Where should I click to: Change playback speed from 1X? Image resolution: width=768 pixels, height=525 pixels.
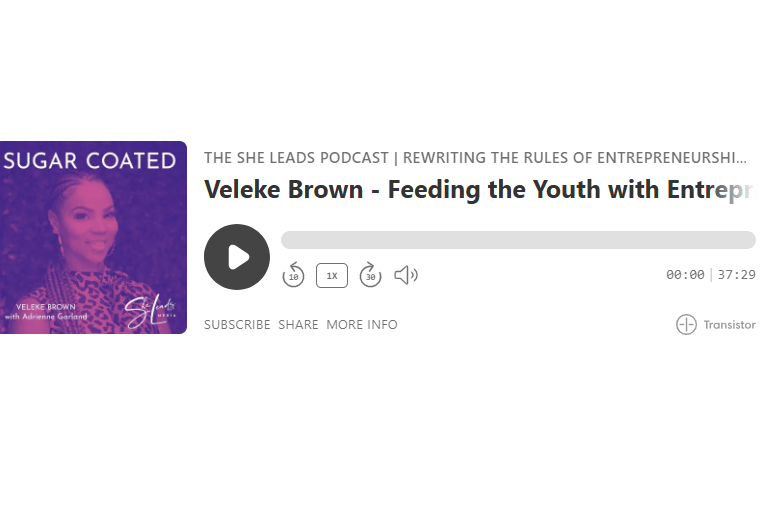pyautogui.click(x=332, y=275)
